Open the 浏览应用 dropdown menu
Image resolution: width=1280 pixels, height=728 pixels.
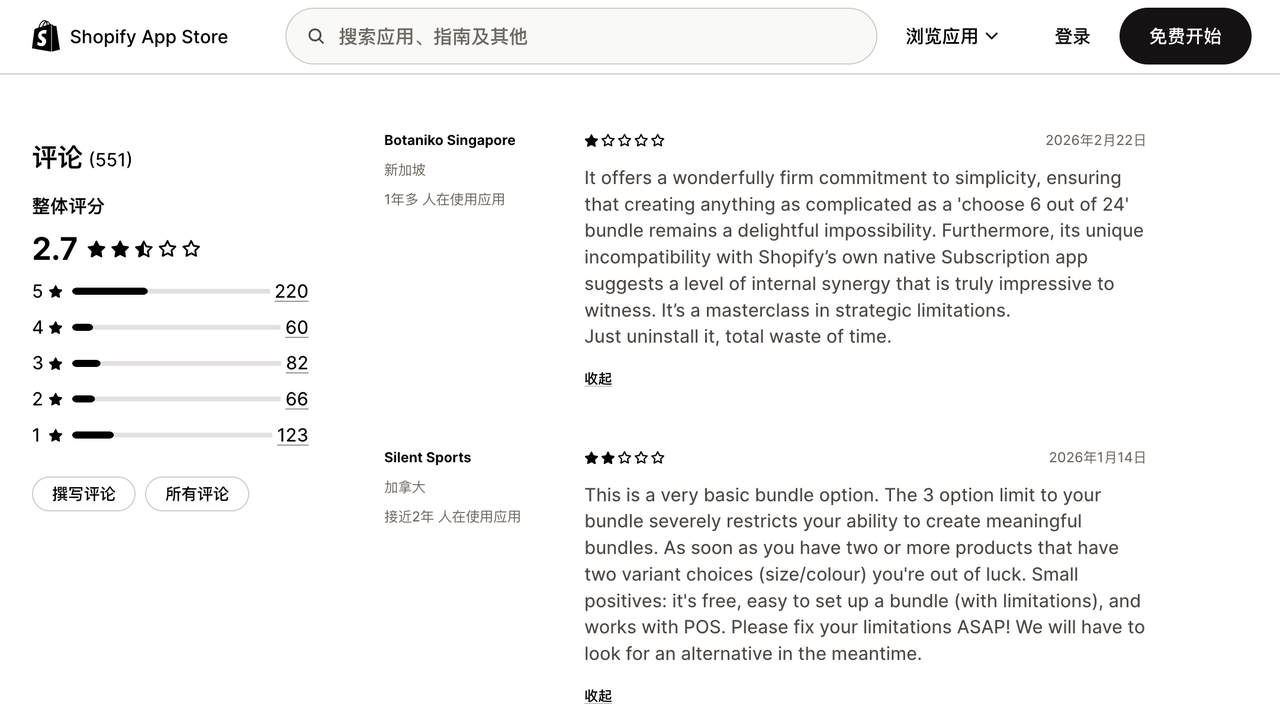tap(951, 37)
